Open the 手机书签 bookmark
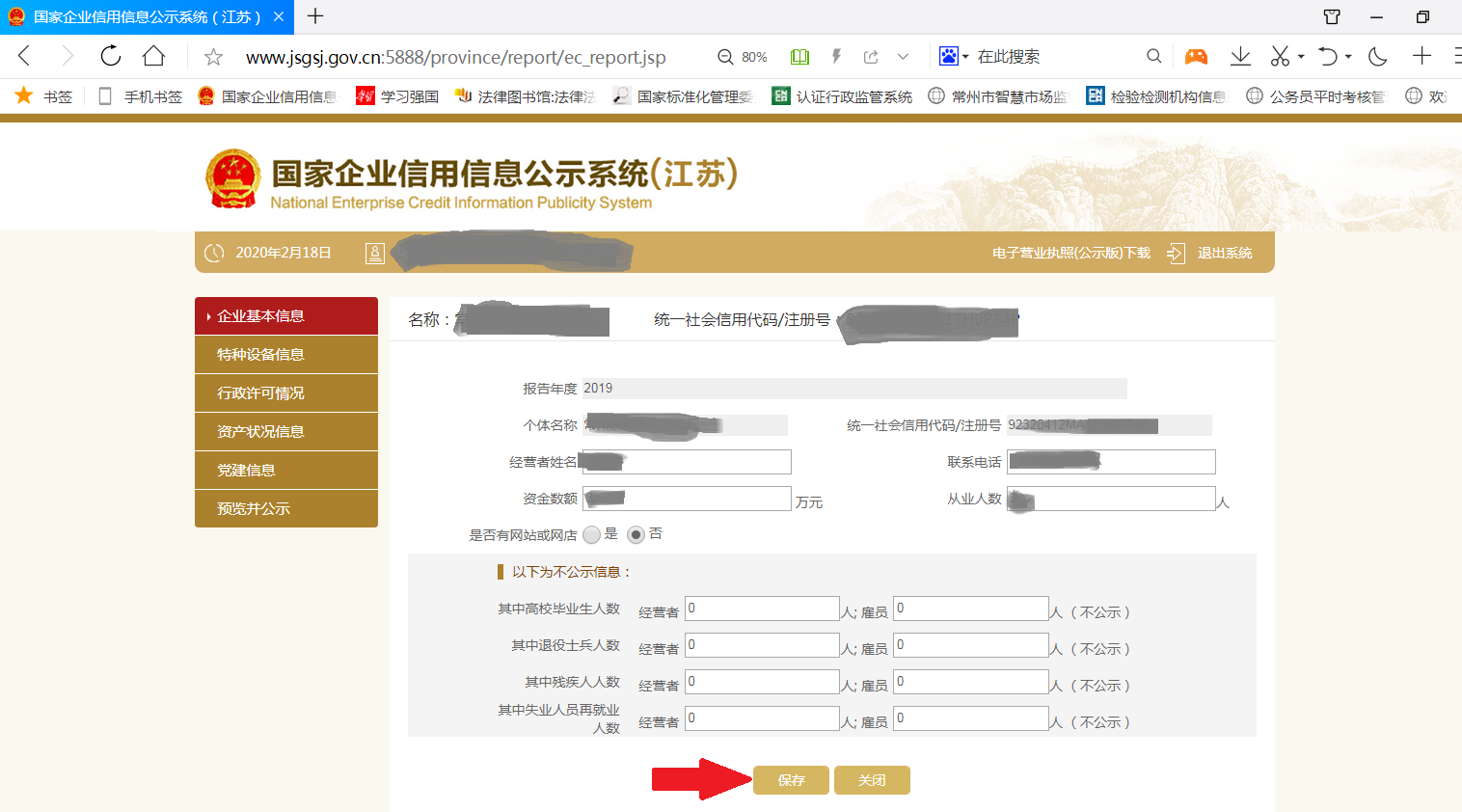The width and height of the screenshot is (1462, 812). click(141, 95)
